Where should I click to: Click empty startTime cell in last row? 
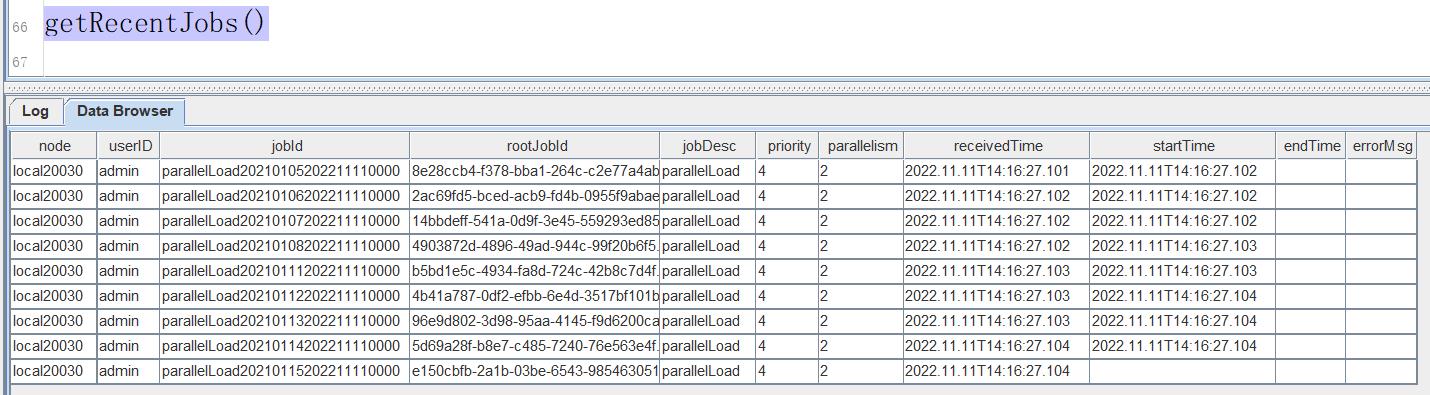(1183, 371)
